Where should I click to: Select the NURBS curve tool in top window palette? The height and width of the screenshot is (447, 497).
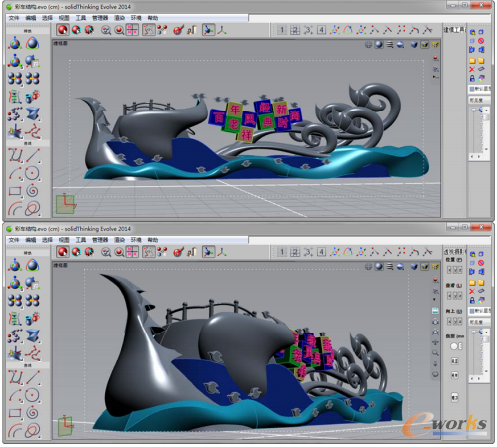tap(15, 156)
